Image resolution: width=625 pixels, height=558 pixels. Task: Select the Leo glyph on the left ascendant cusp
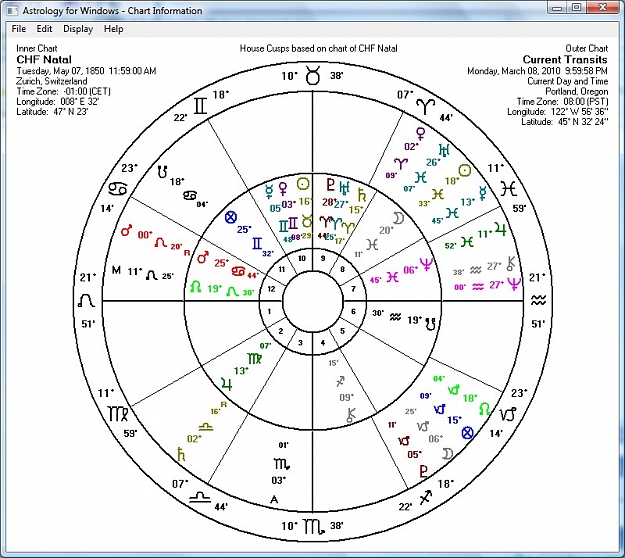pyautogui.click(x=86, y=301)
